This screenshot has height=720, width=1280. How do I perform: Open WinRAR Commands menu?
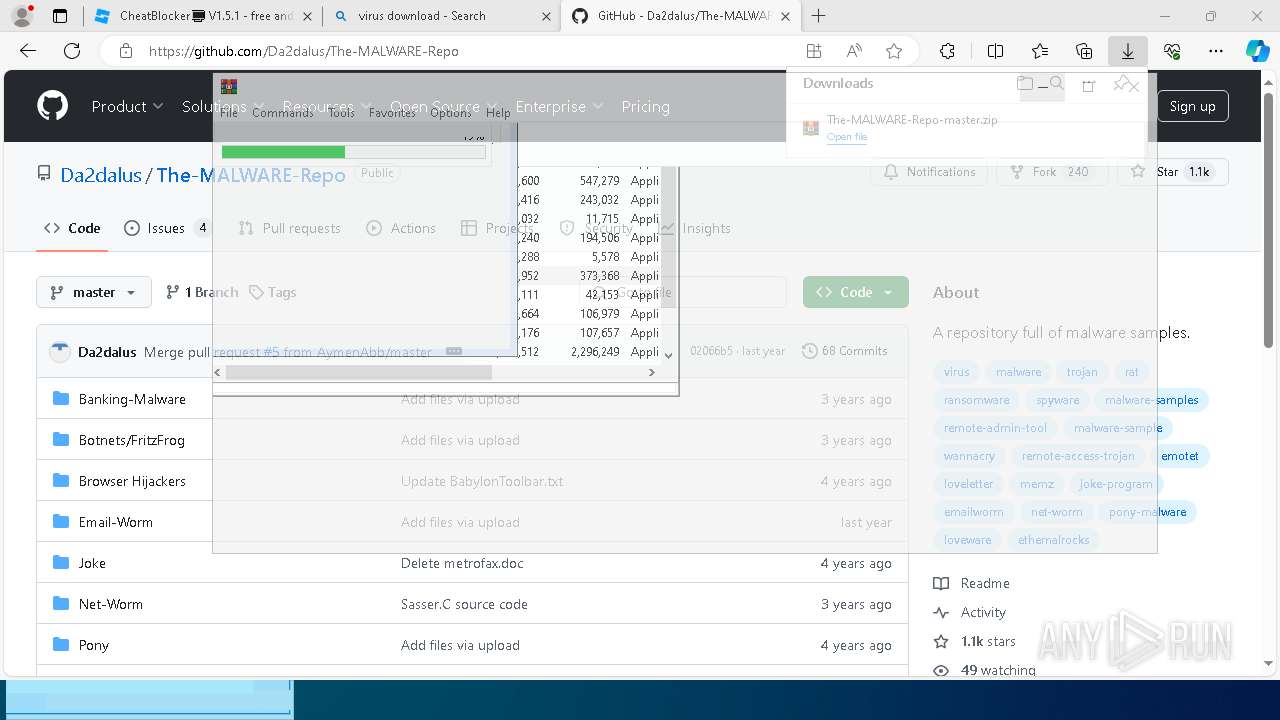click(282, 113)
